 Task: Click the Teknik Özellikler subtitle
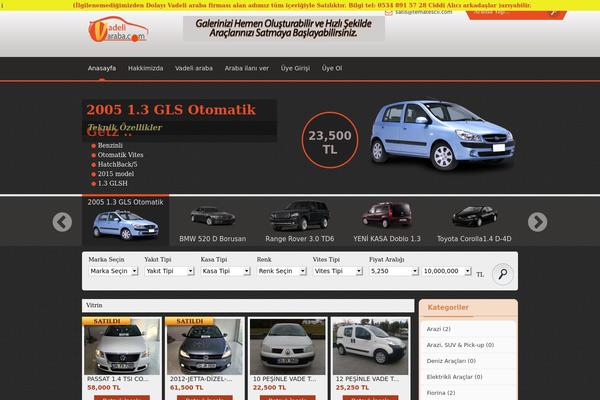(125, 127)
